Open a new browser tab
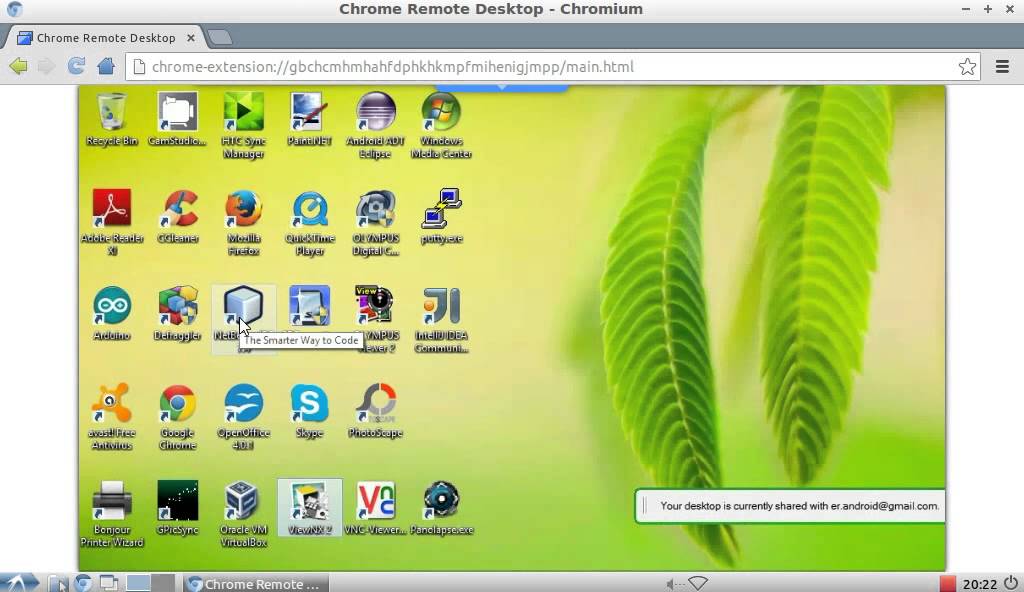The width and height of the screenshot is (1024, 592). 220,37
